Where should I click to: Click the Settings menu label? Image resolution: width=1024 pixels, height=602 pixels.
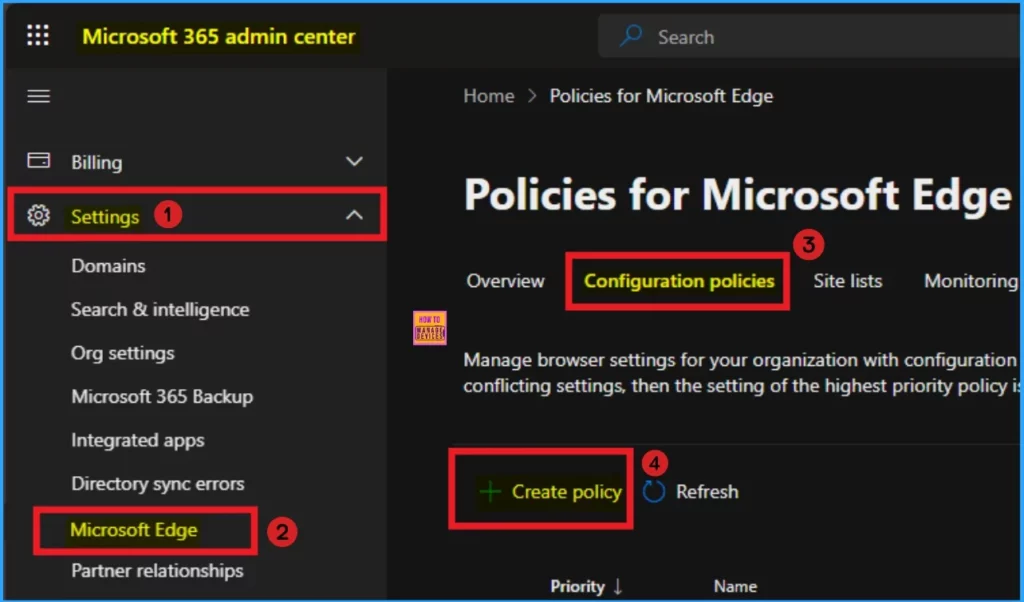click(105, 216)
